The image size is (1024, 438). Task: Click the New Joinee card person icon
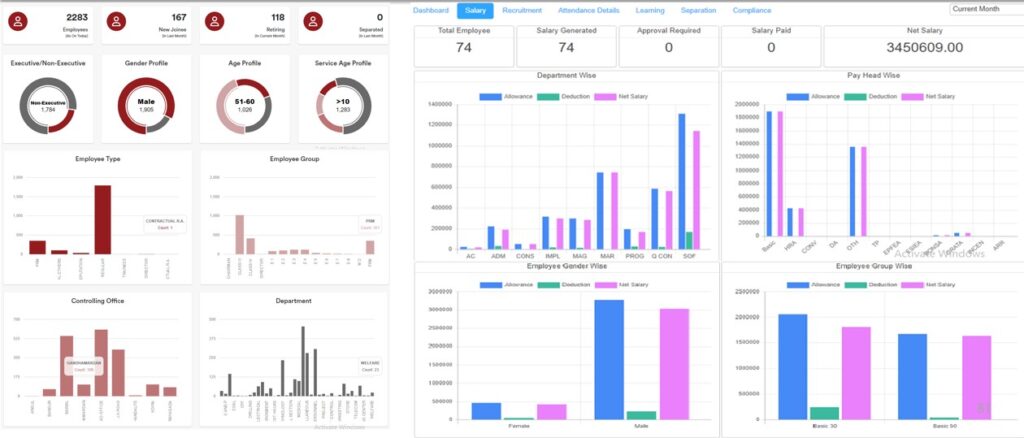point(119,21)
